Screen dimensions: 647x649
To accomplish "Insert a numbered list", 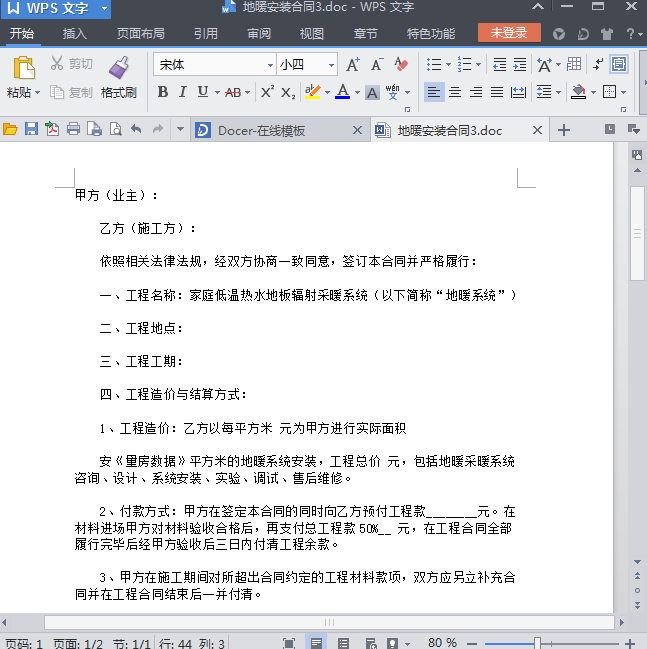I will (464, 65).
